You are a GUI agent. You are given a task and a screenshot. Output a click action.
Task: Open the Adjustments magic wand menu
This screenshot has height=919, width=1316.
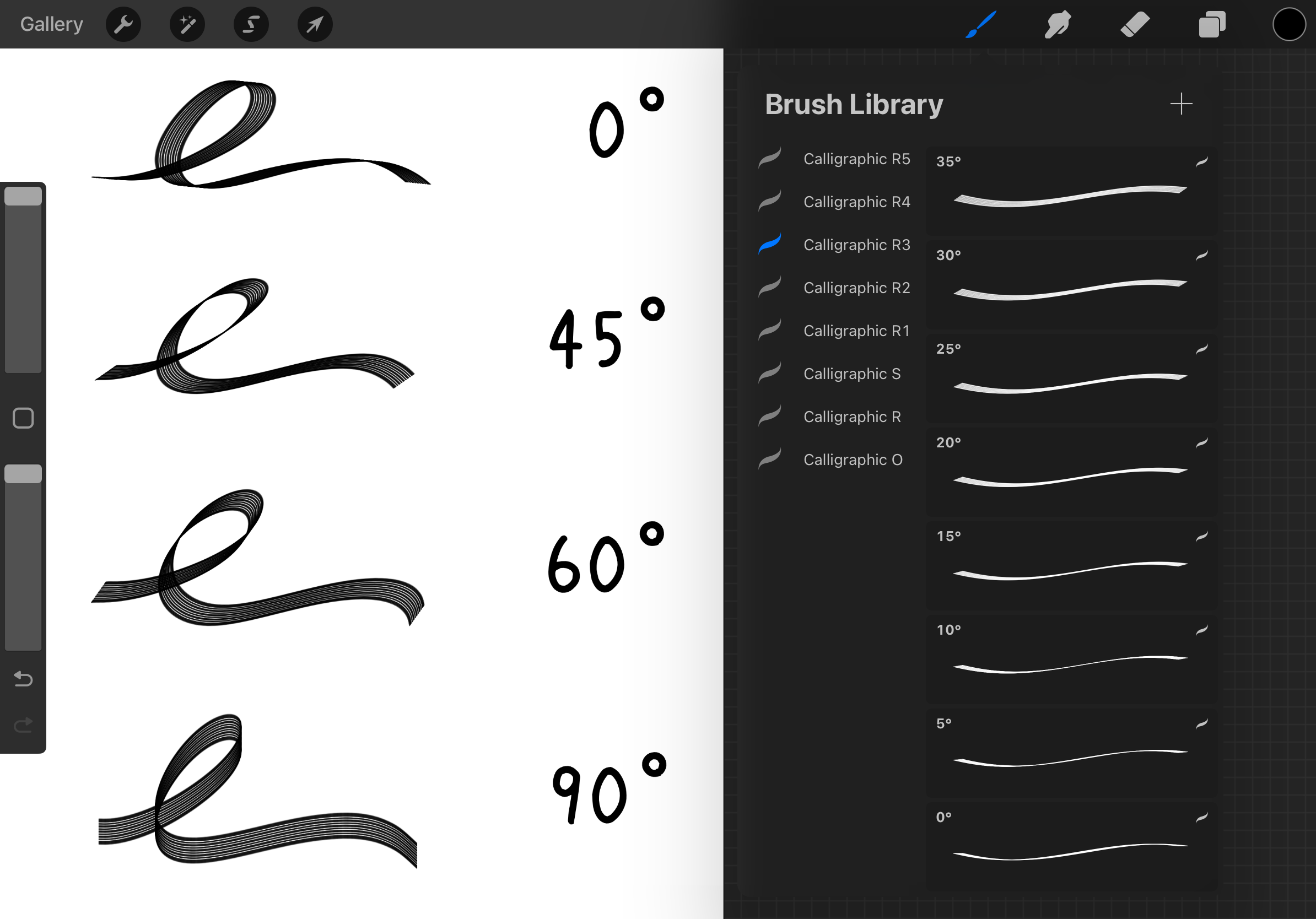187,25
